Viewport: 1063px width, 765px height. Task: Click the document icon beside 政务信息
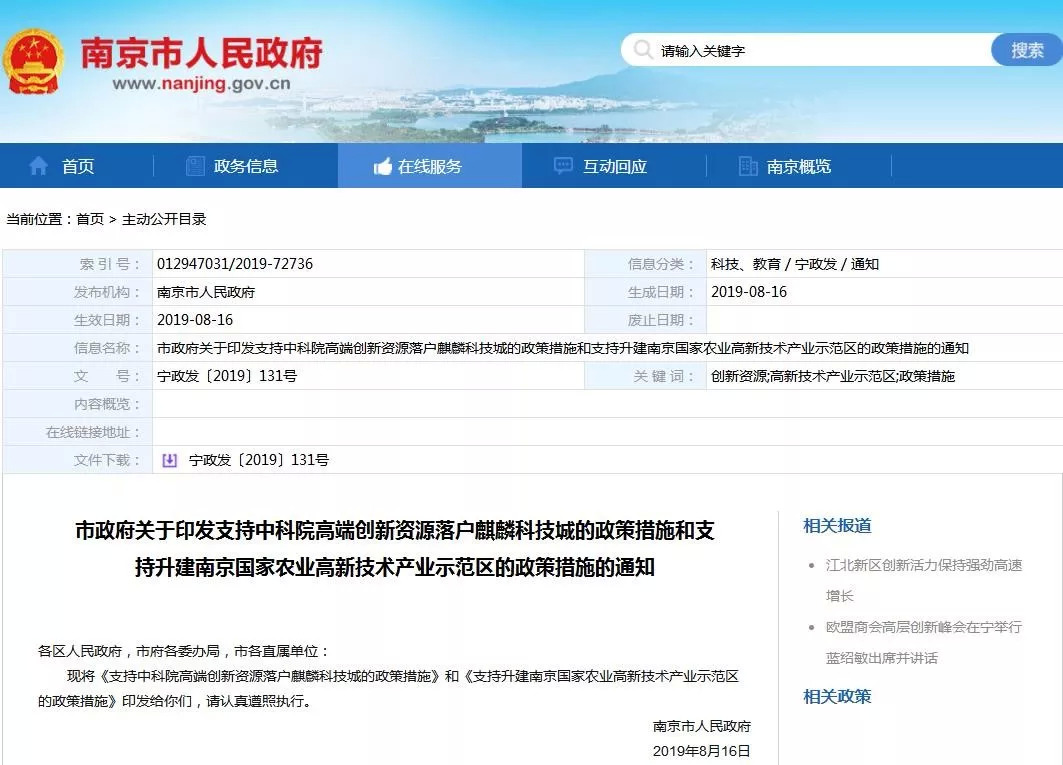click(x=195, y=166)
